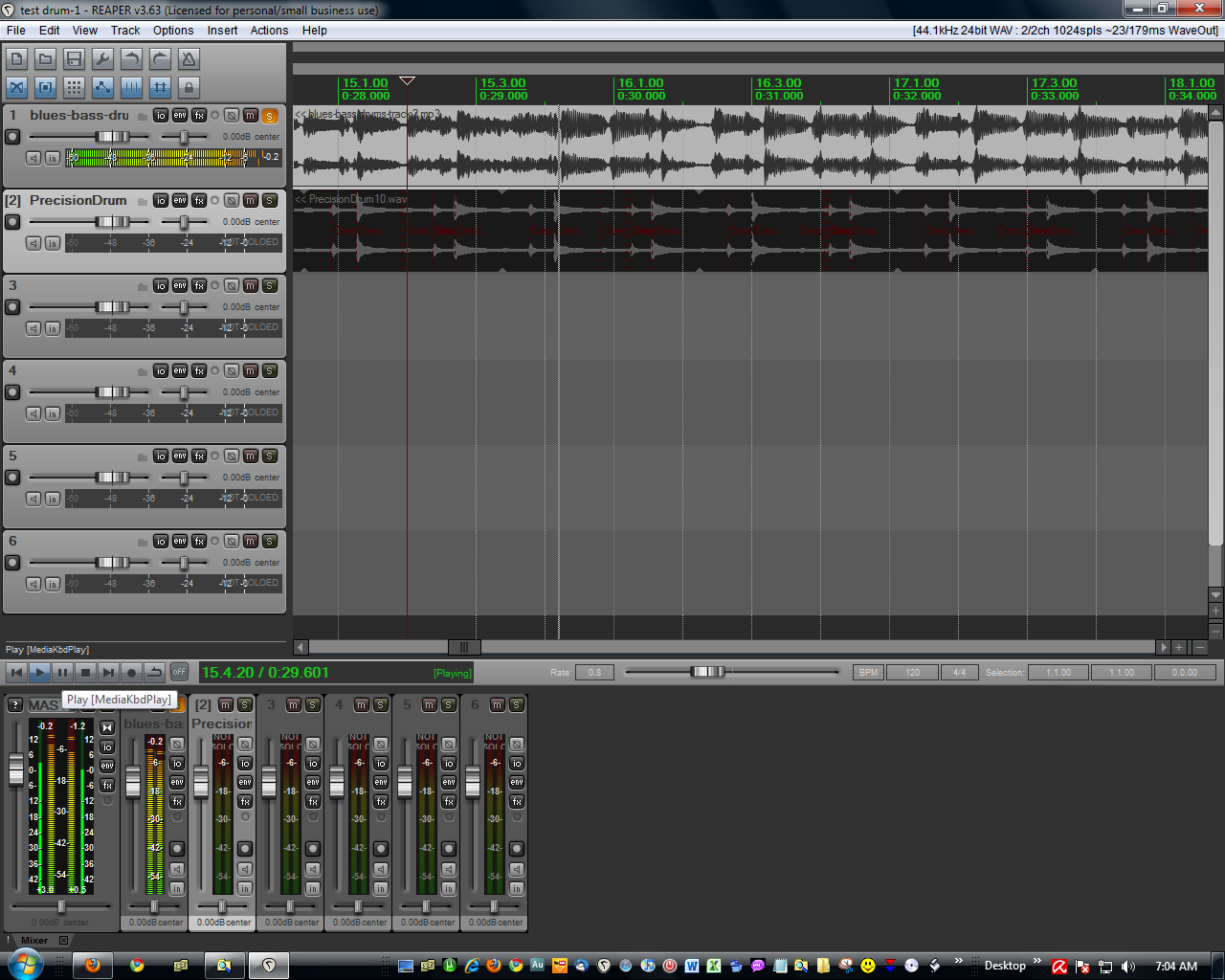Image resolution: width=1225 pixels, height=980 pixels.
Task: Open input selector on blues-bass-dru track
Action: 53,158
